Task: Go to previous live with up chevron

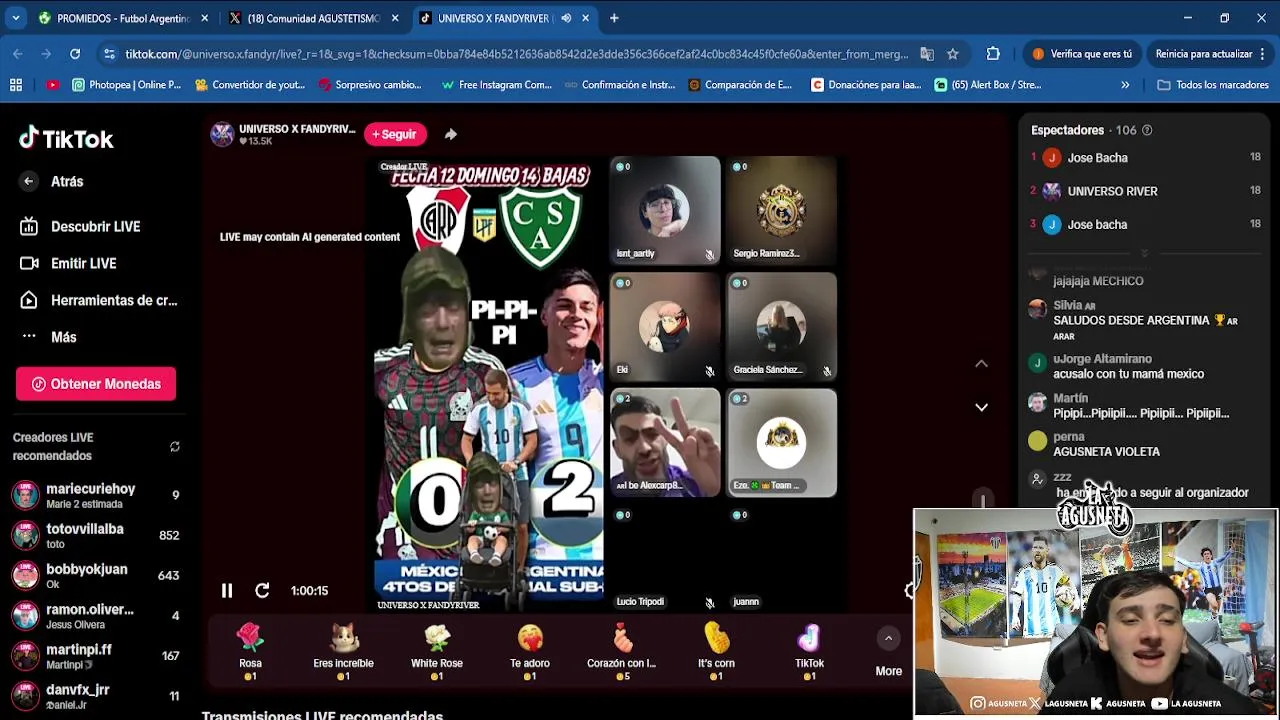Action: (981, 364)
